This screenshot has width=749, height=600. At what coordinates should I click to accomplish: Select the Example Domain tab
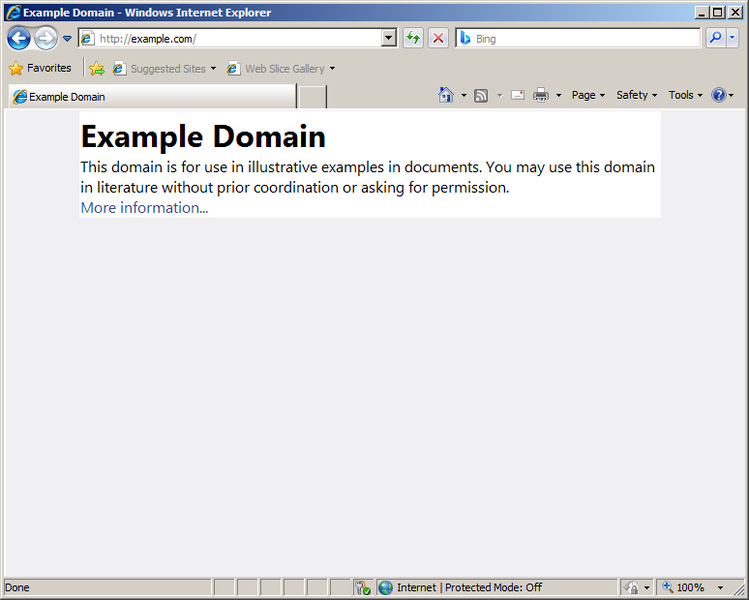coord(152,96)
